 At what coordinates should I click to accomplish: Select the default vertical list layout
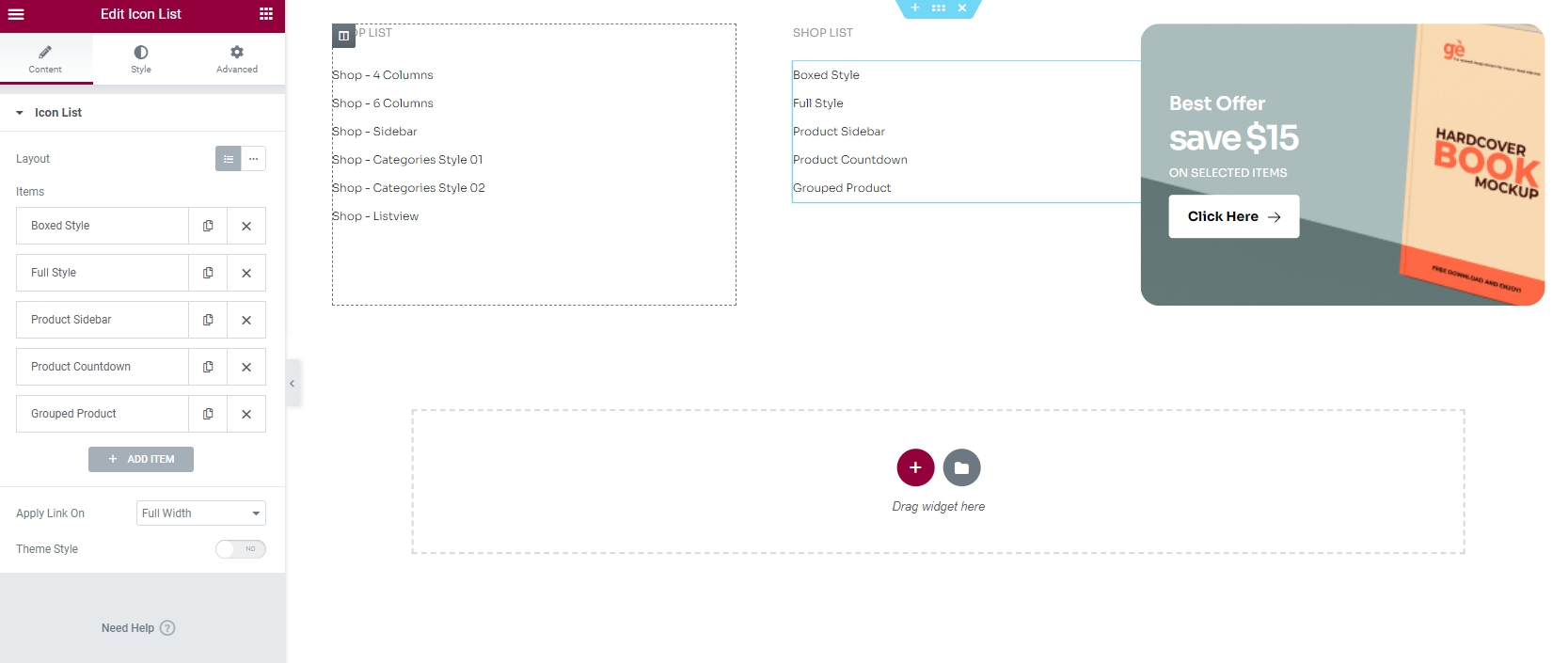229,159
